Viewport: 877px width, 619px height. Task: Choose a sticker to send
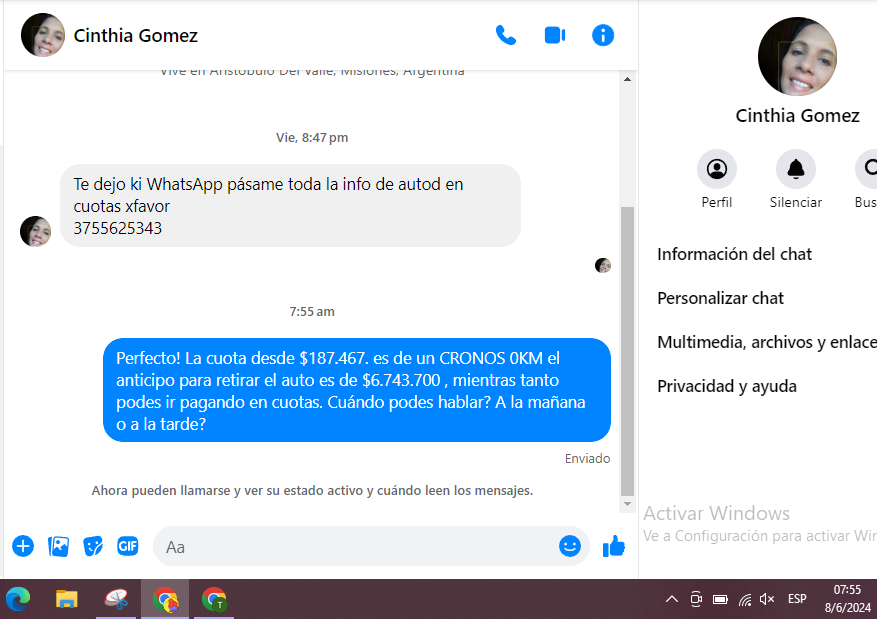tap(93, 546)
